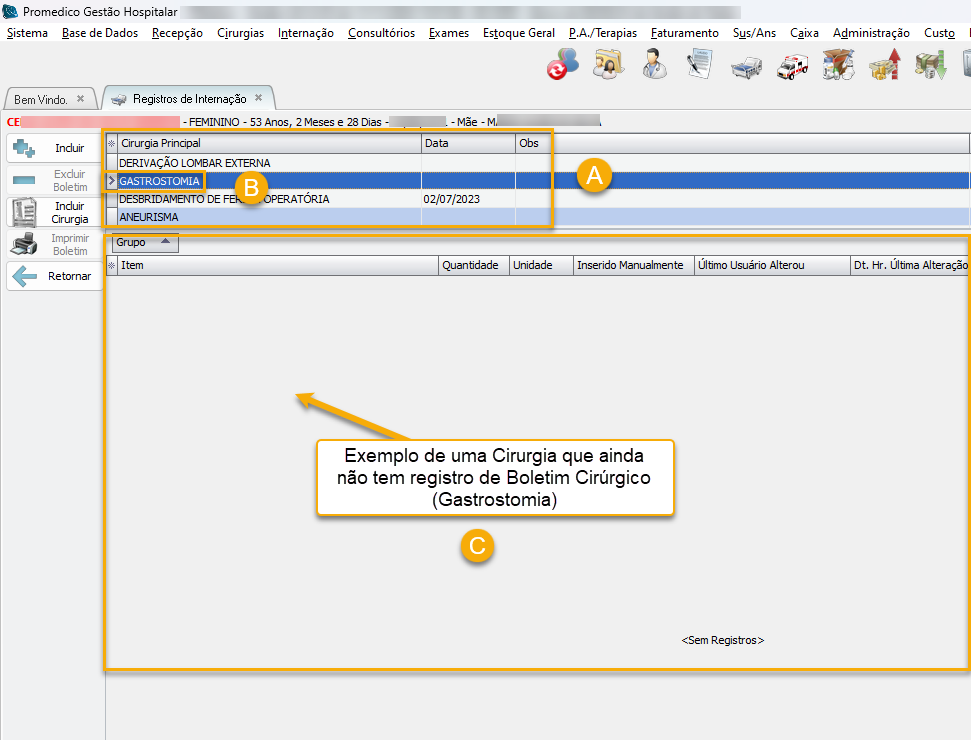Click the Quantidade column header
The width and height of the screenshot is (971, 740).
tap(470, 266)
